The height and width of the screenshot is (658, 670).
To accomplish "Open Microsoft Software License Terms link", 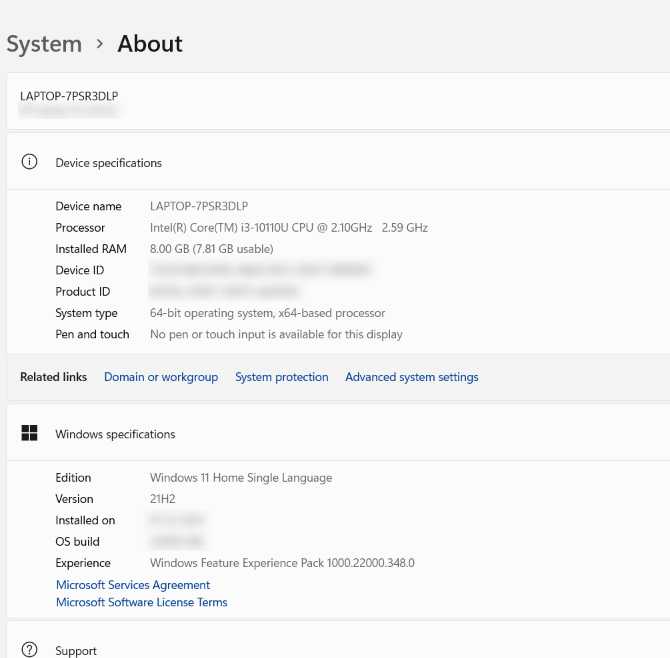I will click(141, 602).
